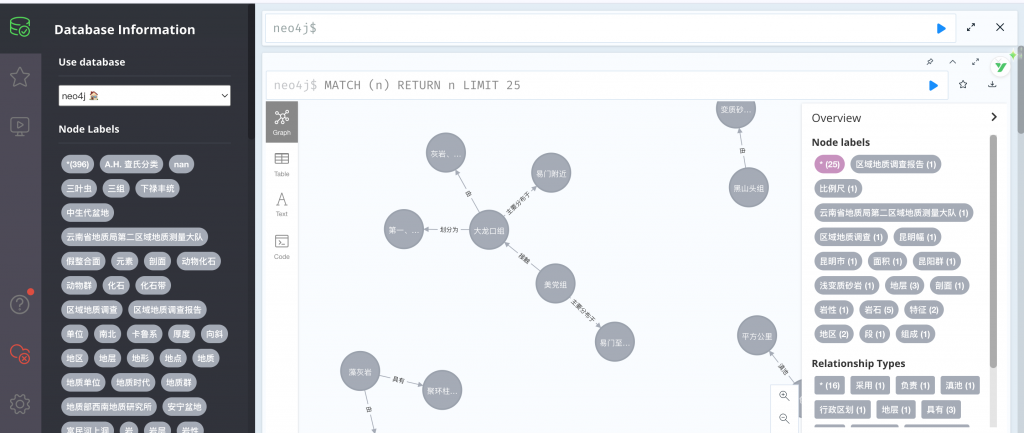Click the pink *(25) node label chip
1024x433 pixels.
(830, 163)
